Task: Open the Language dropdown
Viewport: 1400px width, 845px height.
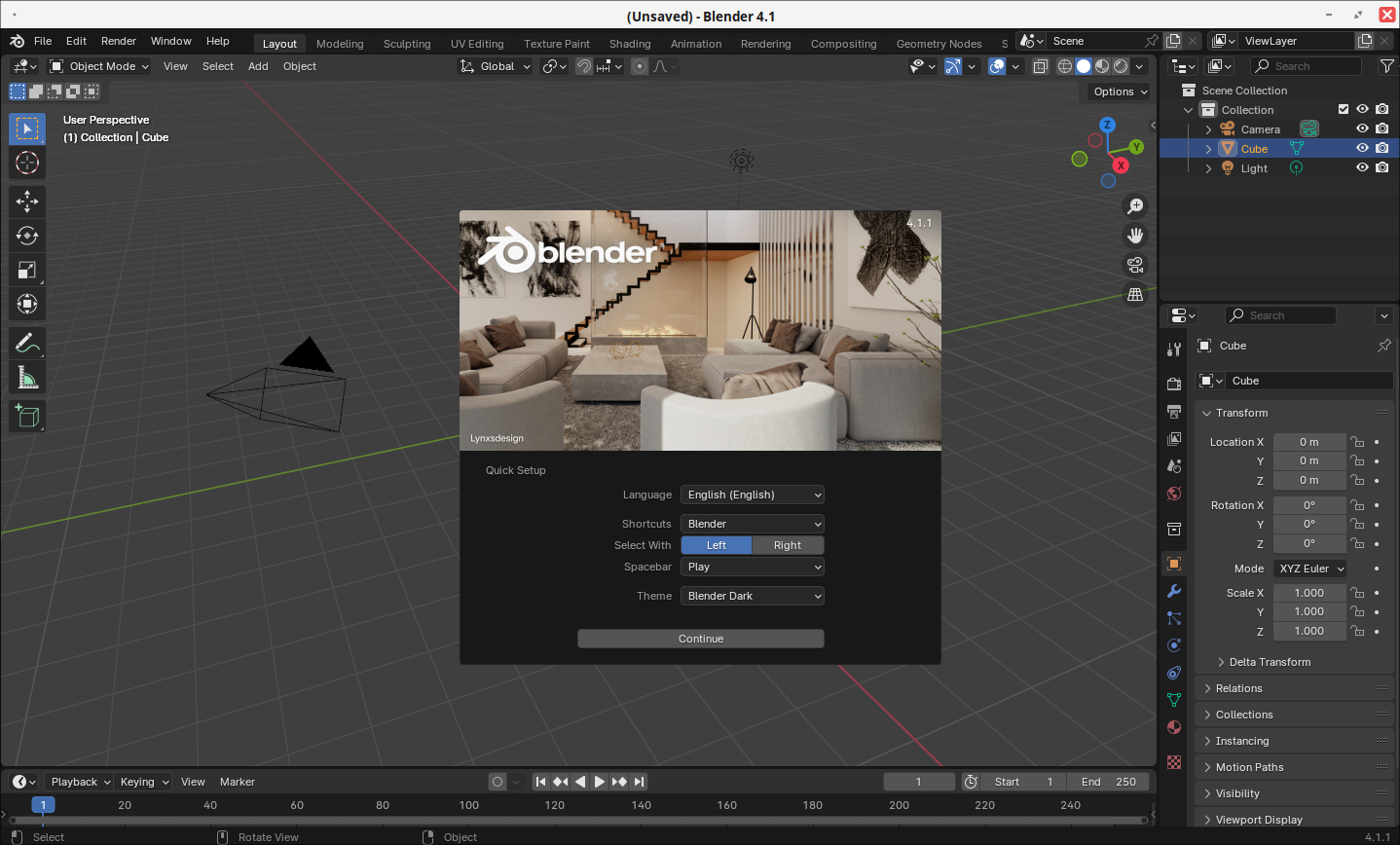Action: pos(753,495)
